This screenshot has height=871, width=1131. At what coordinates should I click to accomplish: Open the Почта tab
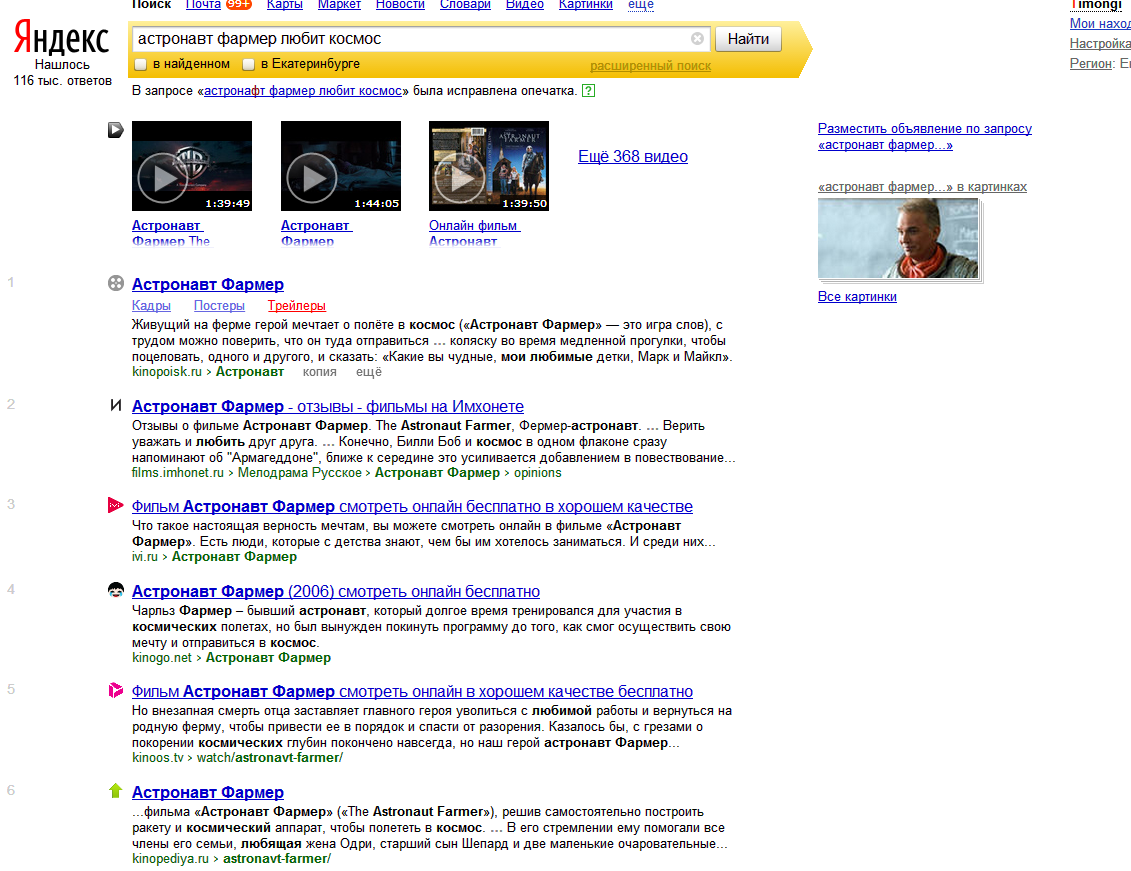203,4
